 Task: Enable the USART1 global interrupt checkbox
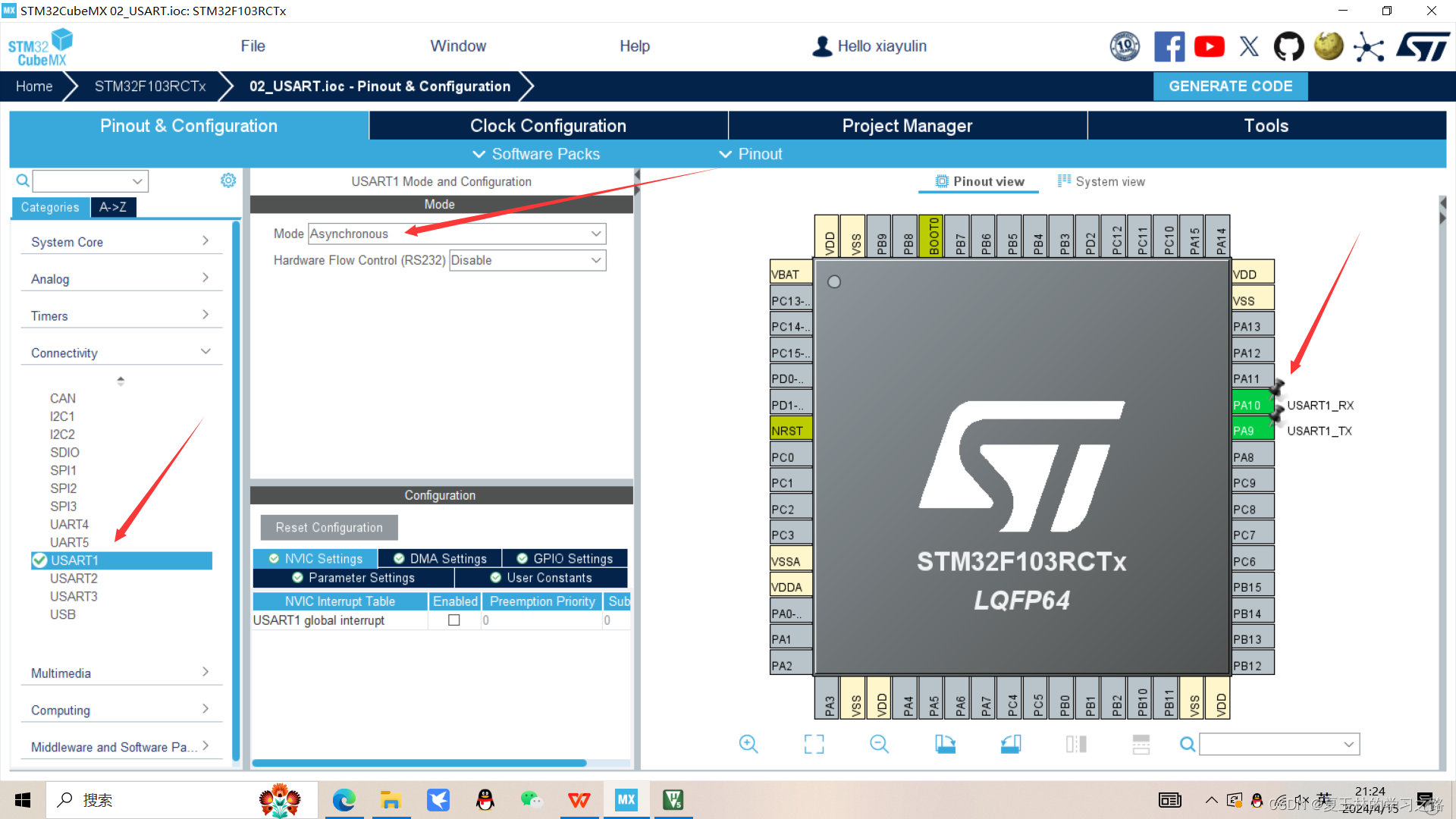(454, 620)
